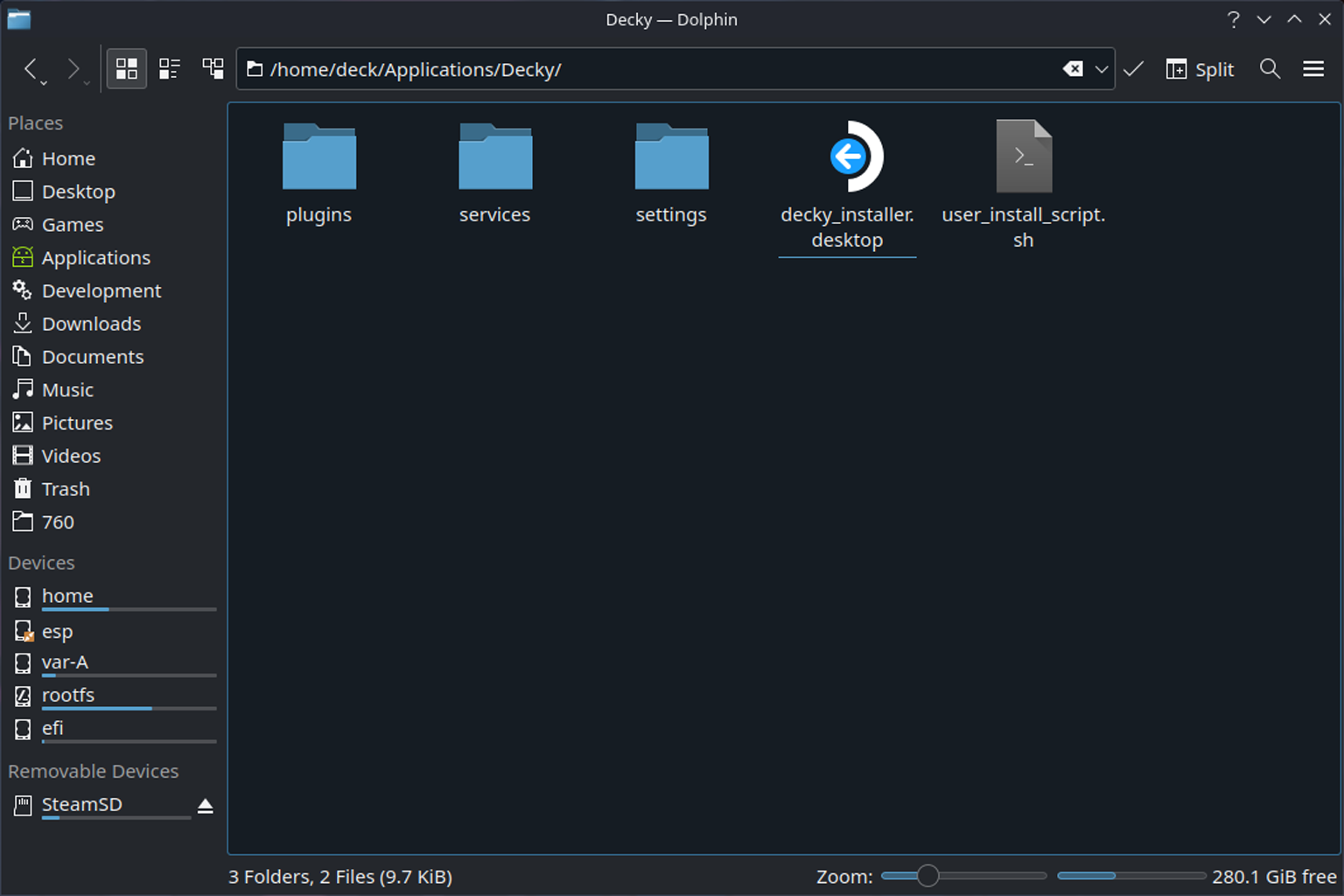Select the decky_installer.desktop file
Screen dimensions: 1344x896
[x=847, y=185]
